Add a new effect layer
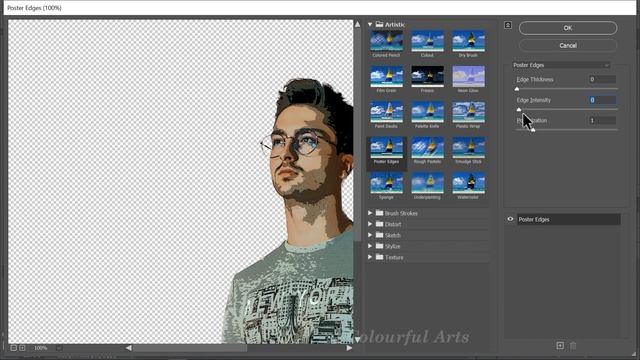The image size is (640, 360). click(x=560, y=346)
